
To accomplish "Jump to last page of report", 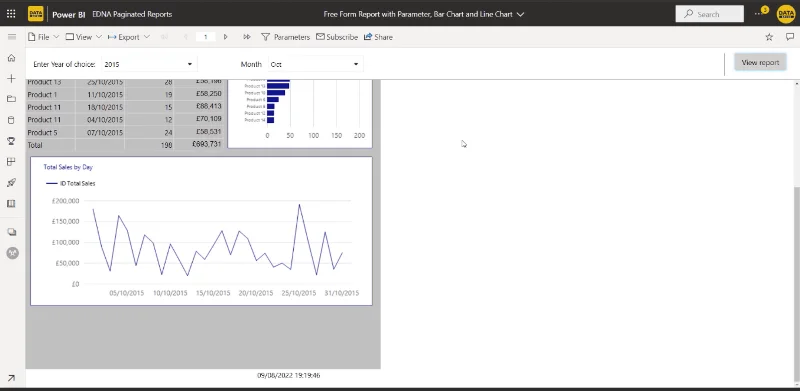I will coord(246,37).
